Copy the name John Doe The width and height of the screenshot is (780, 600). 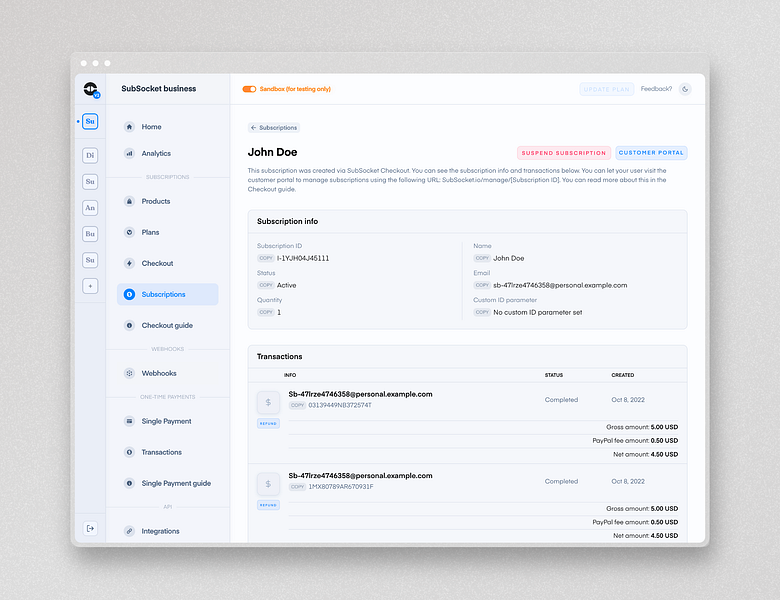[x=482, y=258]
